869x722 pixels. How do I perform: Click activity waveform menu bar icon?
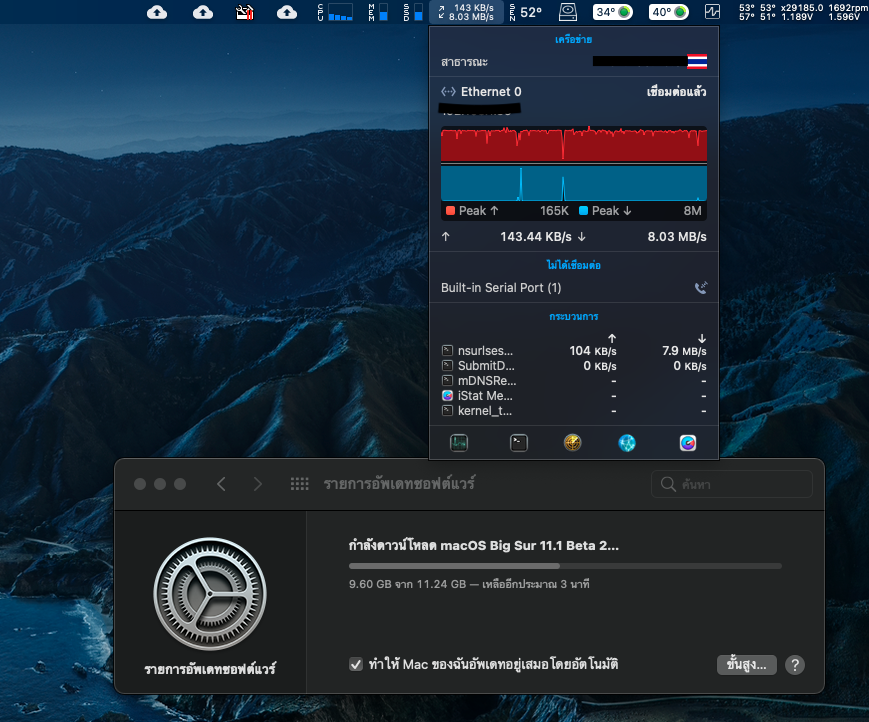[x=712, y=12]
